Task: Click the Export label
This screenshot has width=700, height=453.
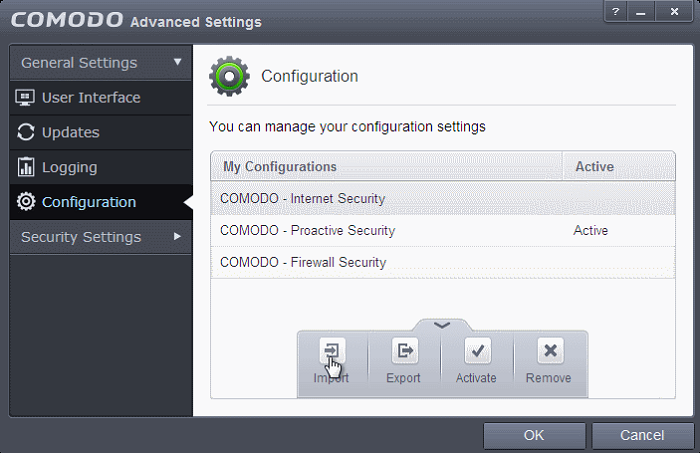Action: (x=403, y=378)
